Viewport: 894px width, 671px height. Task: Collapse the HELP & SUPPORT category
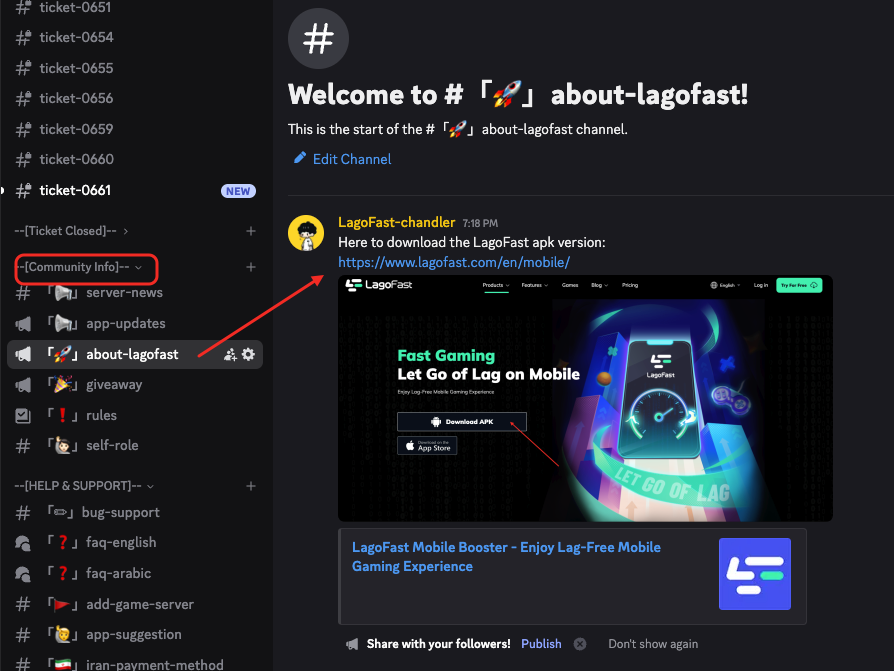coord(84,486)
